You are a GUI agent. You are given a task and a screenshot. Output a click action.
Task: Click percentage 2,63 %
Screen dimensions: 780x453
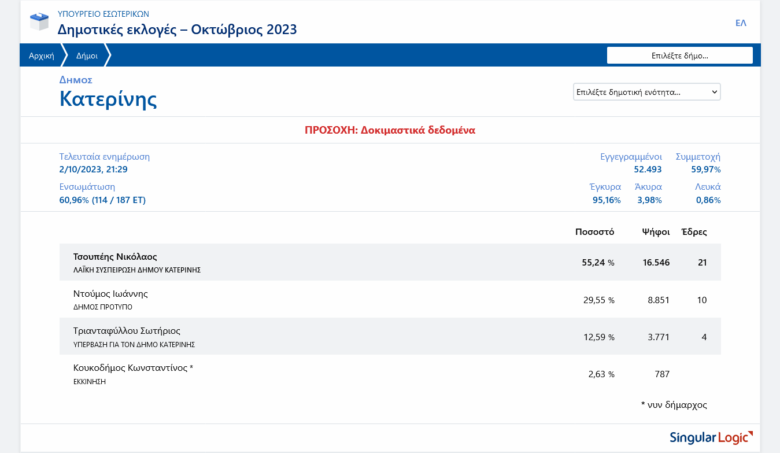pyautogui.click(x=601, y=374)
